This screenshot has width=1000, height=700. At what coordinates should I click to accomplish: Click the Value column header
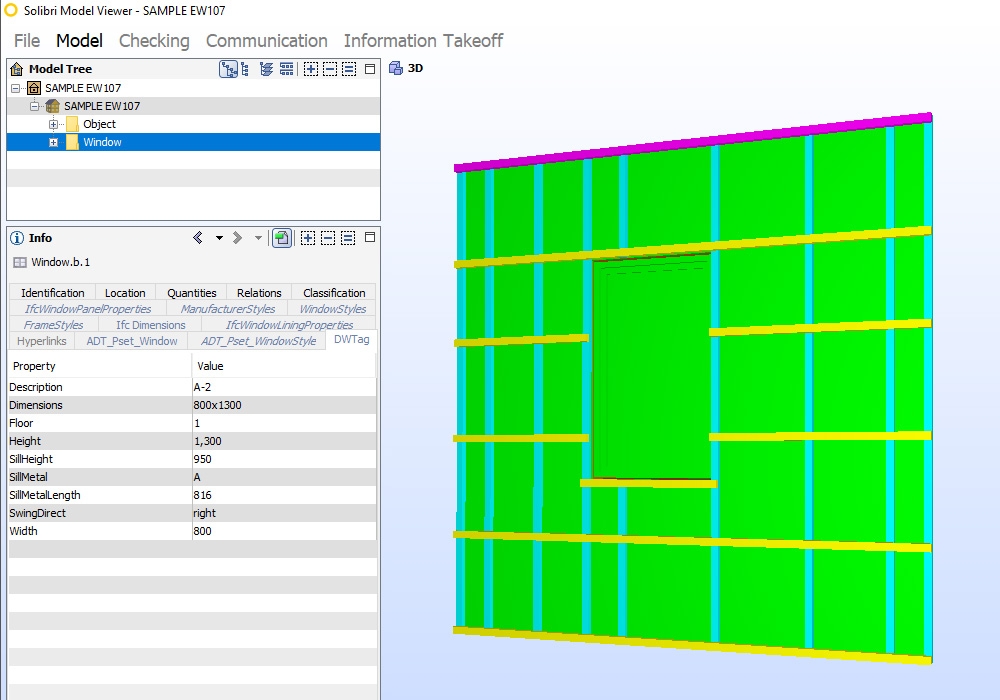tap(283, 366)
